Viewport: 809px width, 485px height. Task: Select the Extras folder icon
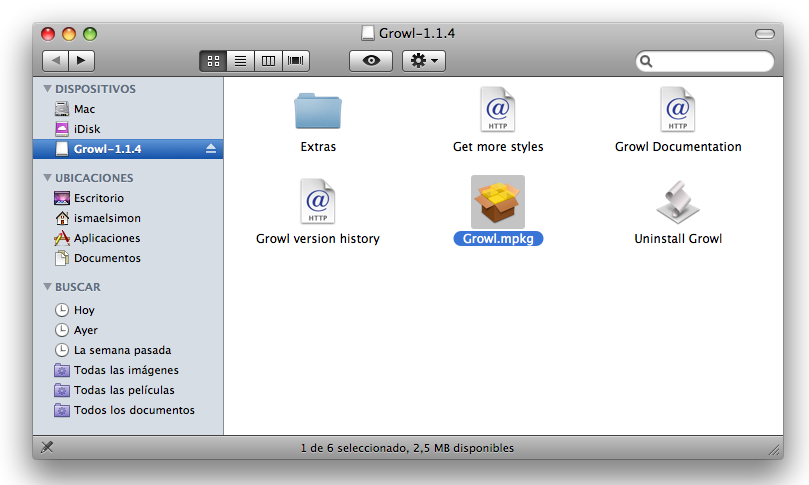(318, 110)
